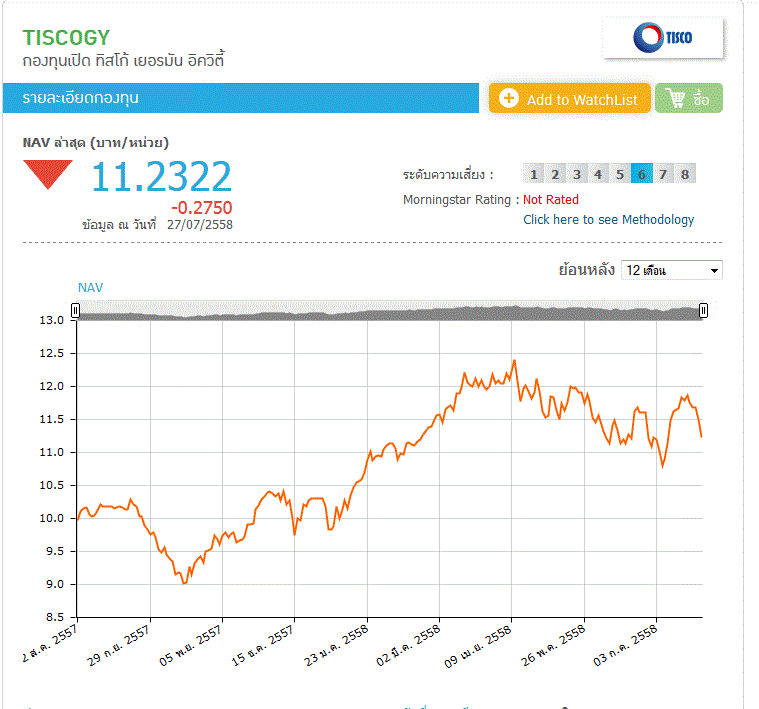Click the TISCO logo

[663, 38]
